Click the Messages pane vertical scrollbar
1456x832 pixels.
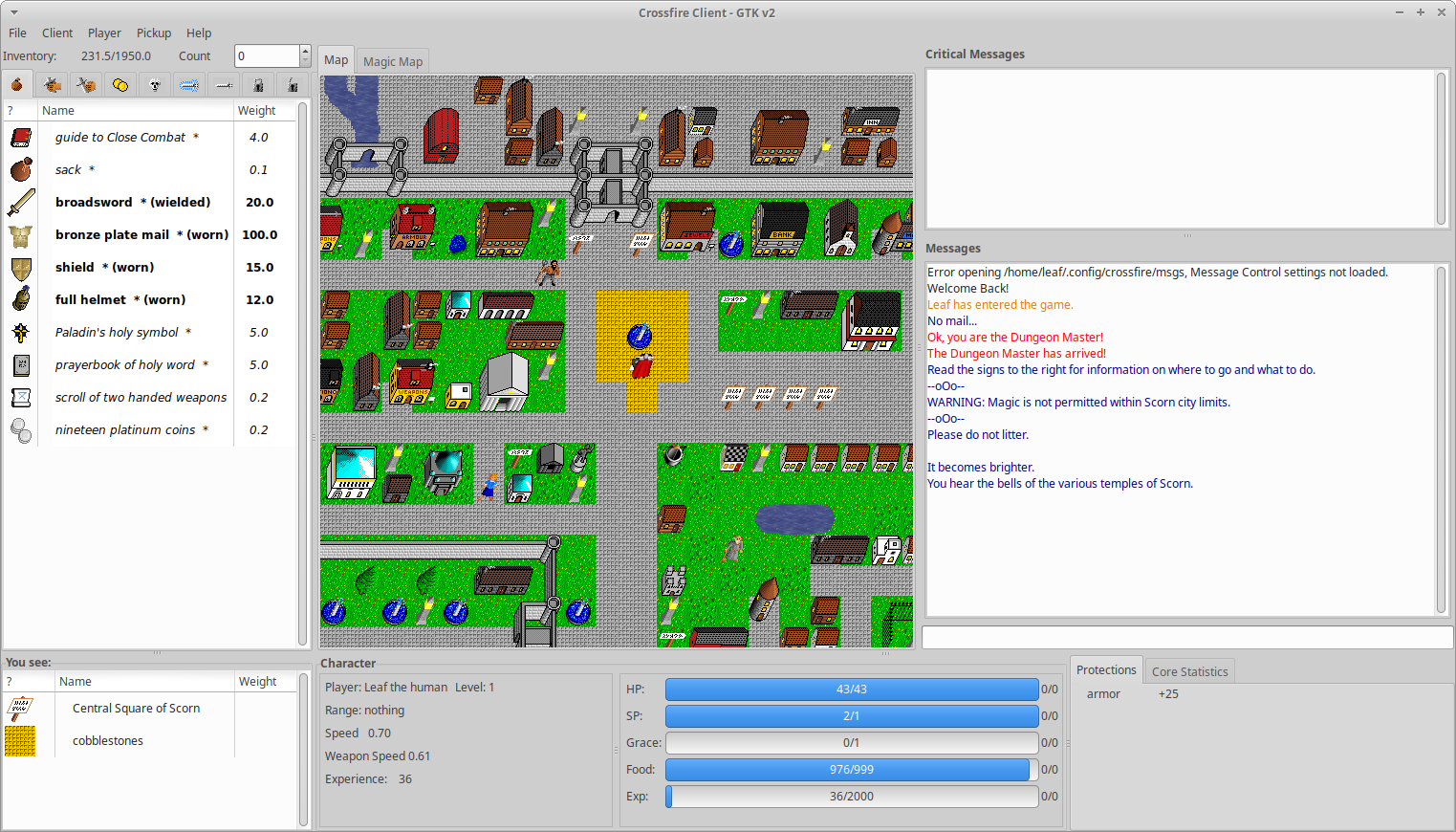coord(1442,440)
